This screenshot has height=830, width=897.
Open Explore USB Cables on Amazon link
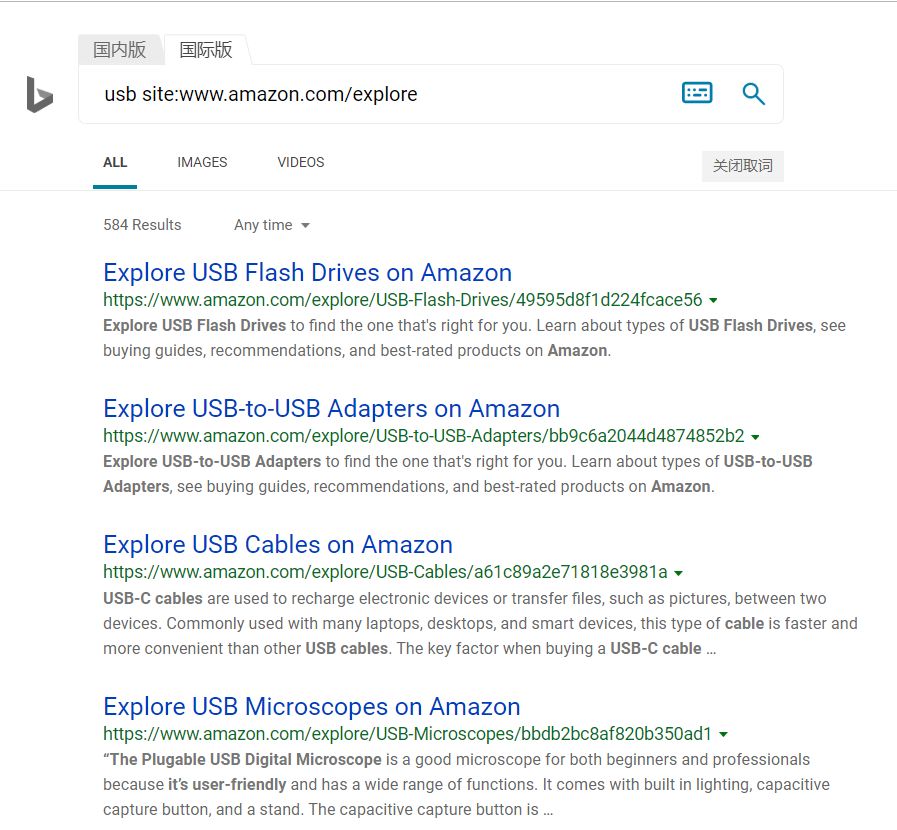click(278, 544)
